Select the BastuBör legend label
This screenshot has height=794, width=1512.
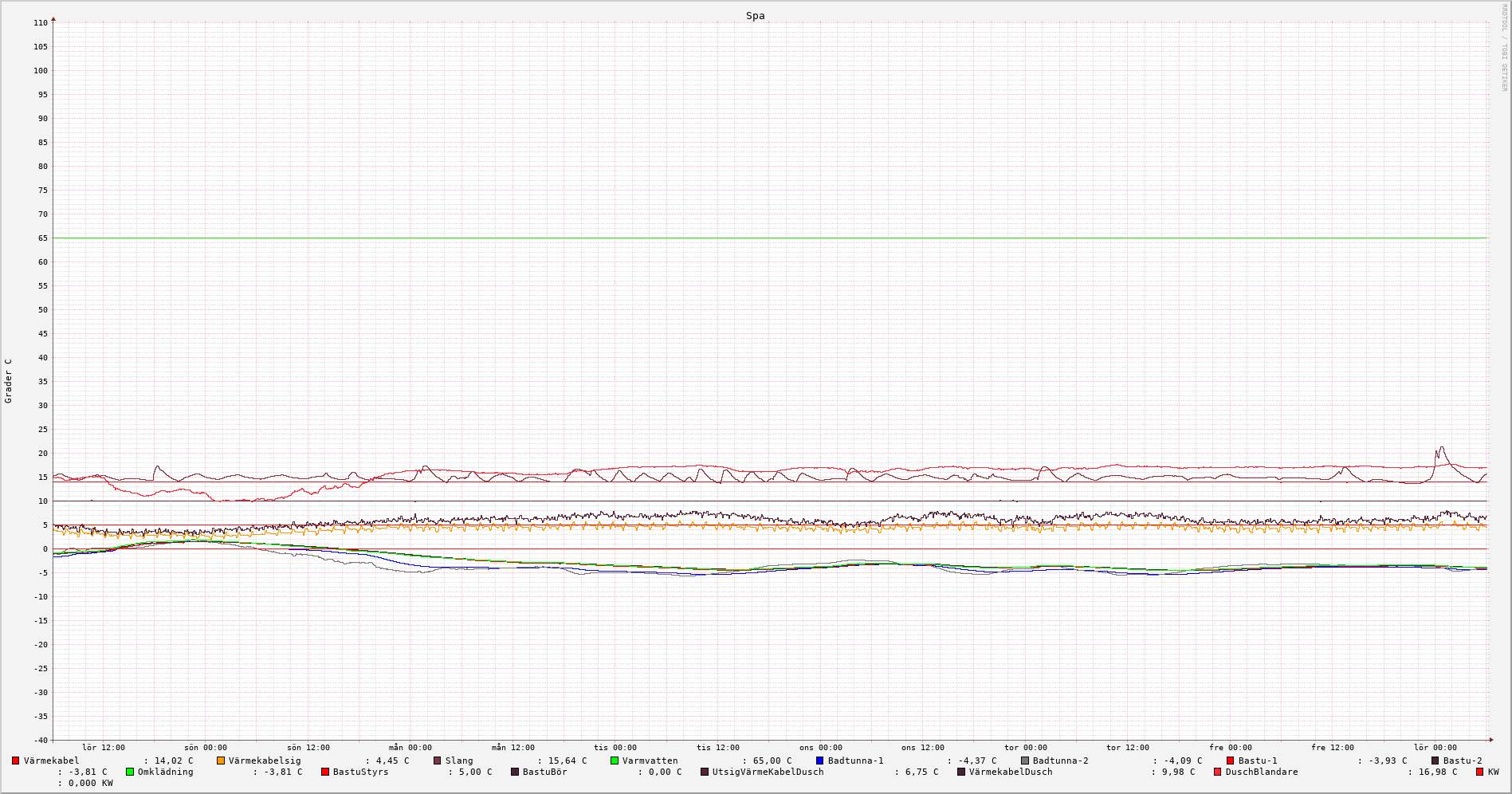tap(544, 772)
